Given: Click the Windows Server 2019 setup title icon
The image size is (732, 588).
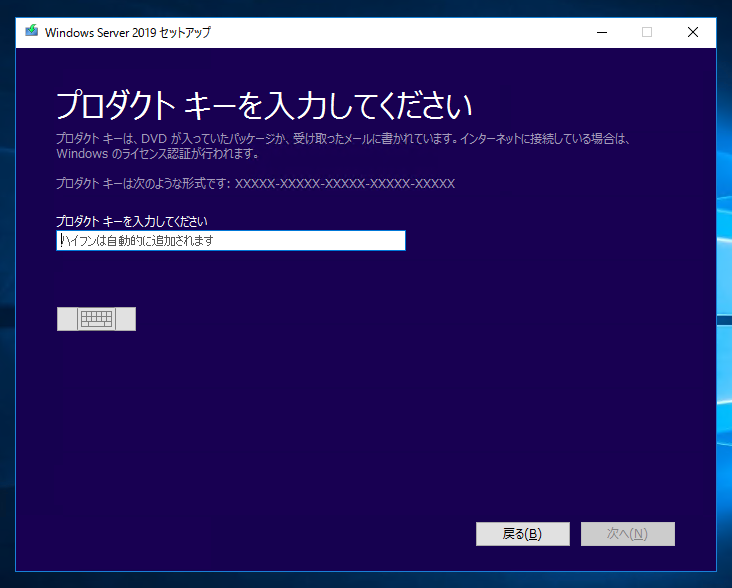Looking at the screenshot, I should (x=32, y=31).
